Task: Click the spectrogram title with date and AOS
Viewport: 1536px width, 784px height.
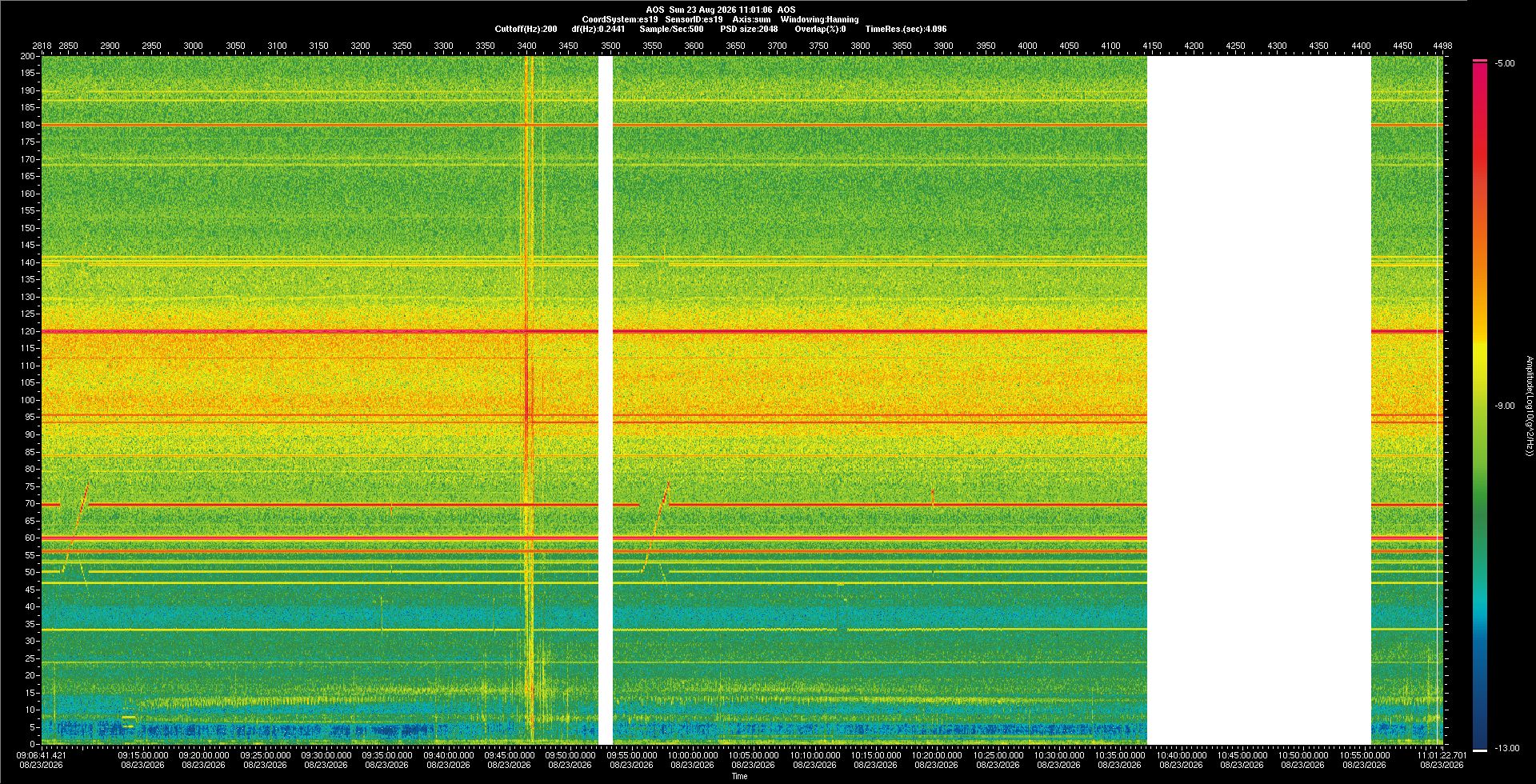Action: tap(721, 10)
